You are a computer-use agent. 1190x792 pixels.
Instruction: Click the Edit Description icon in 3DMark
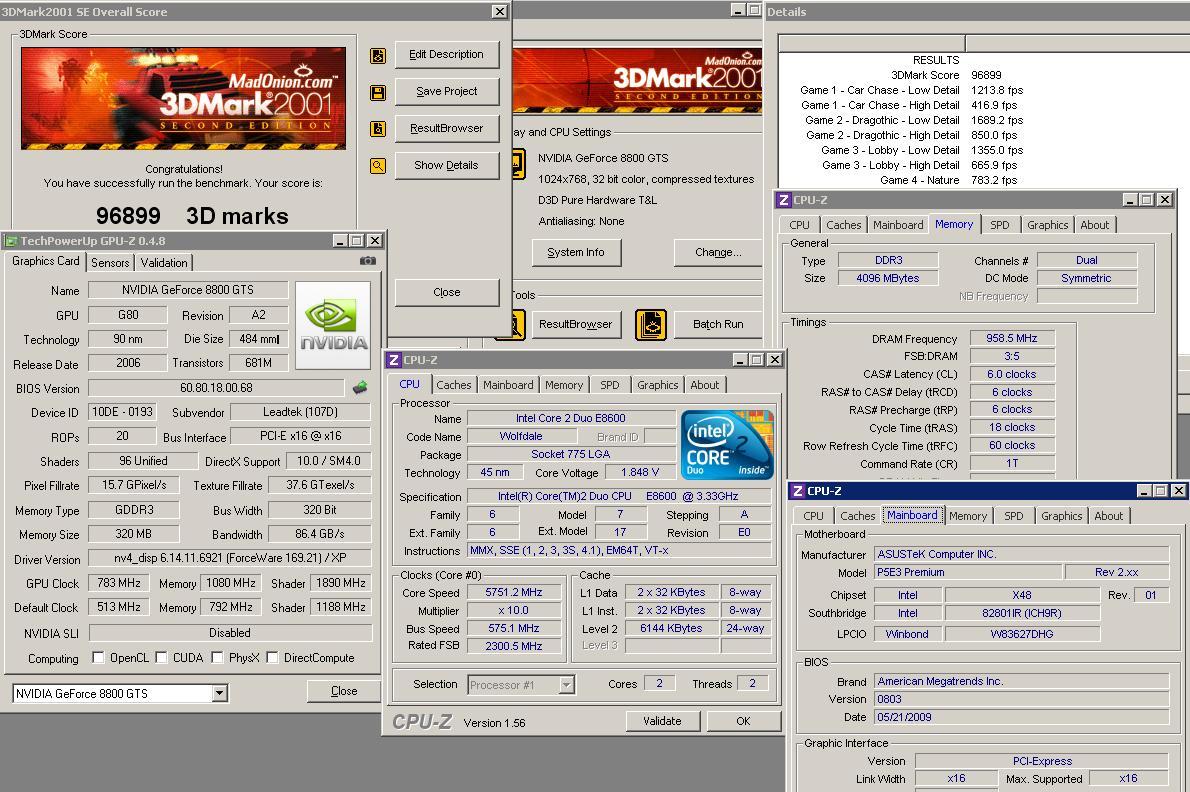coord(378,55)
